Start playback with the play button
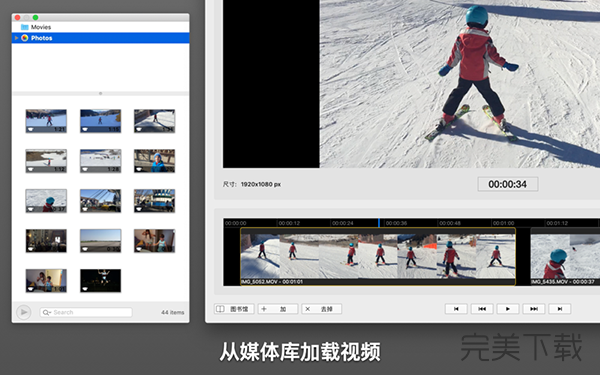Screen dimensions: 600x375 (x=508, y=309)
